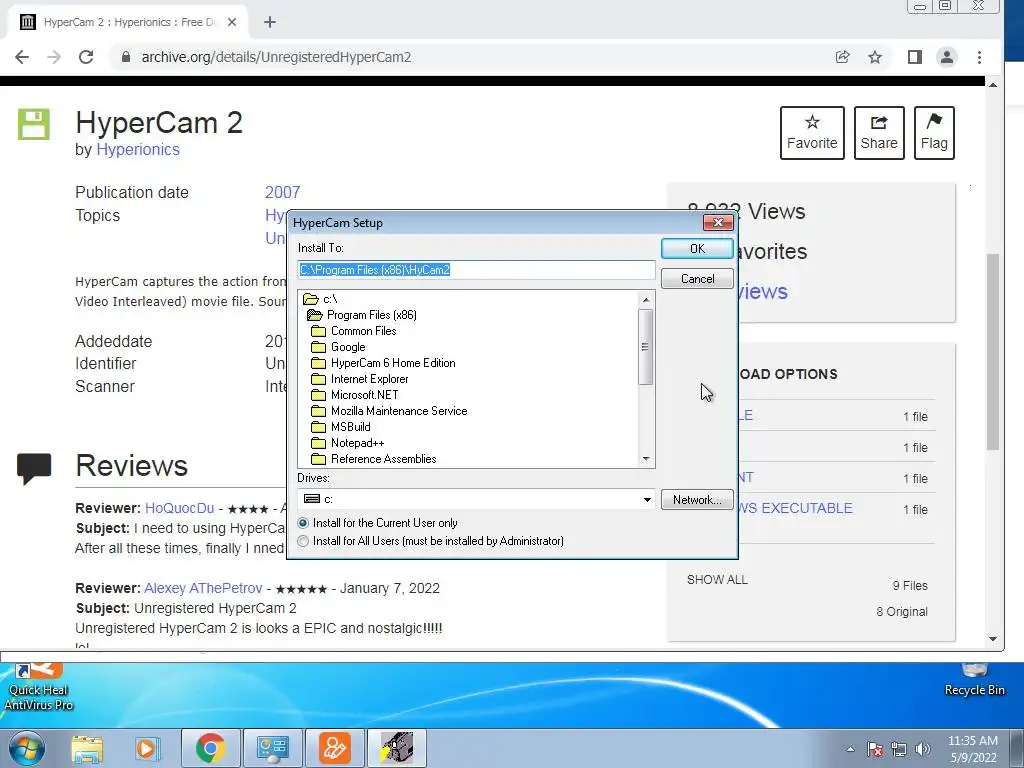Image resolution: width=1024 pixels, height=768 pixels.
Task: Select HyperCam 6 Home Edition folder
Action: click(x=383, y=363)
